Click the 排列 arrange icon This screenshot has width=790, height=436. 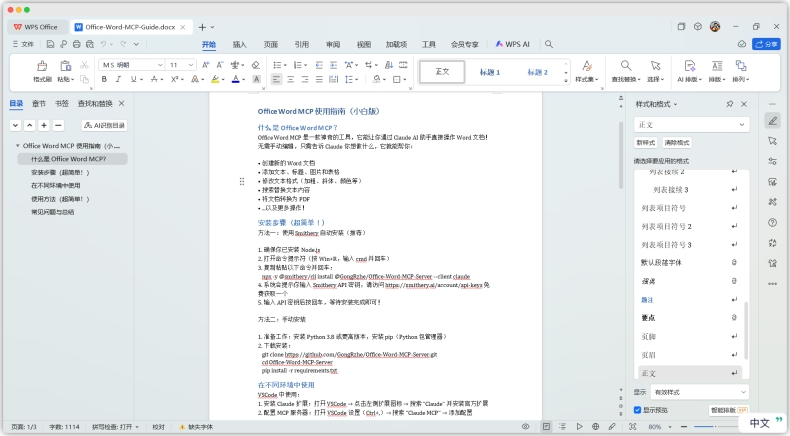coord(741,66)
